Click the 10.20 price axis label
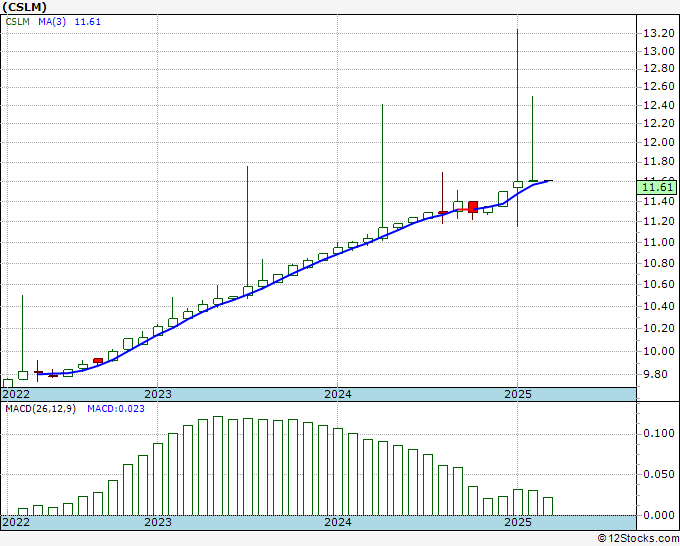 [x=658, y=328]
